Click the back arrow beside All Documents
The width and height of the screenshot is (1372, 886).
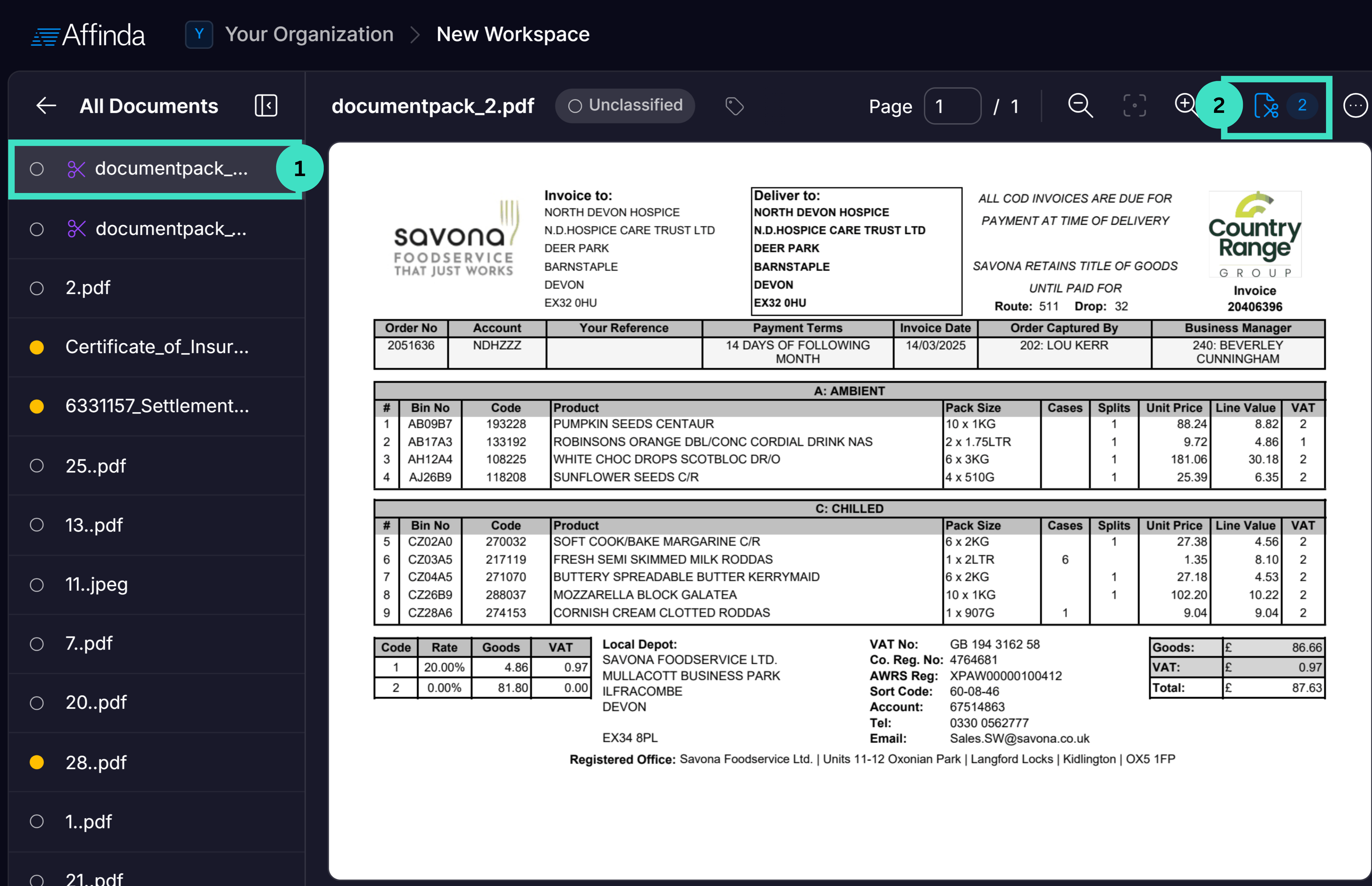pos(46,106)
